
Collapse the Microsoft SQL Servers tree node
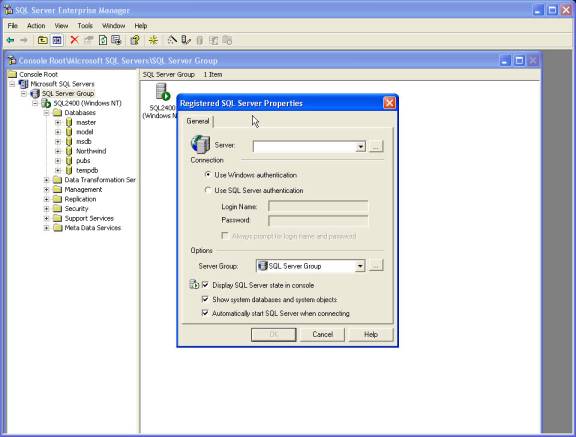(12, 84)
